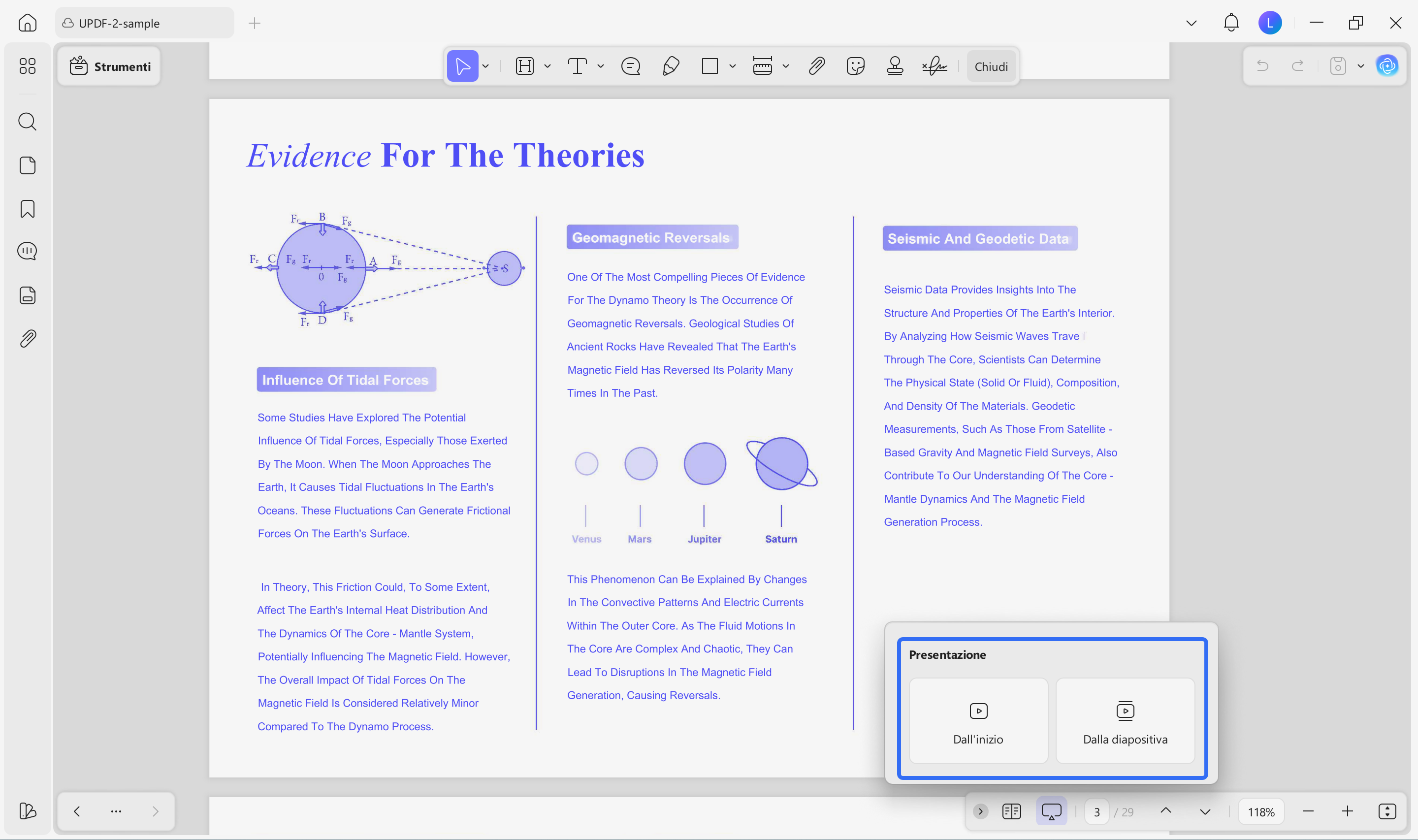Open the UPDF AI assistant icon

click(1387, 66)
